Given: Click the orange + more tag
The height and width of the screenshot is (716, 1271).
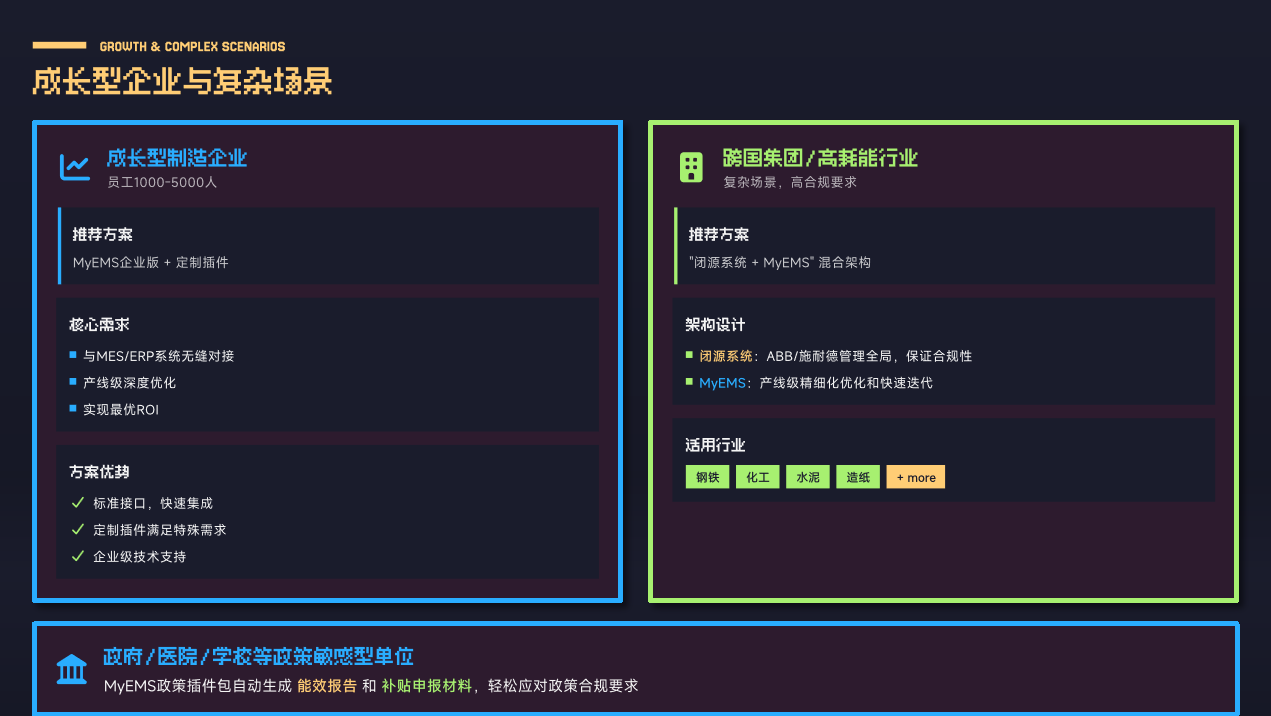Looking at the screenshot, I should click(916, 477).
